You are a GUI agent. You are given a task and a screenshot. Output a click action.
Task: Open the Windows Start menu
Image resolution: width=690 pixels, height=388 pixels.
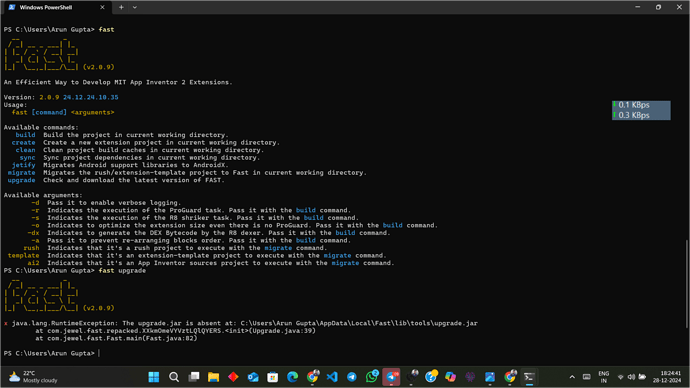[154, 377]
